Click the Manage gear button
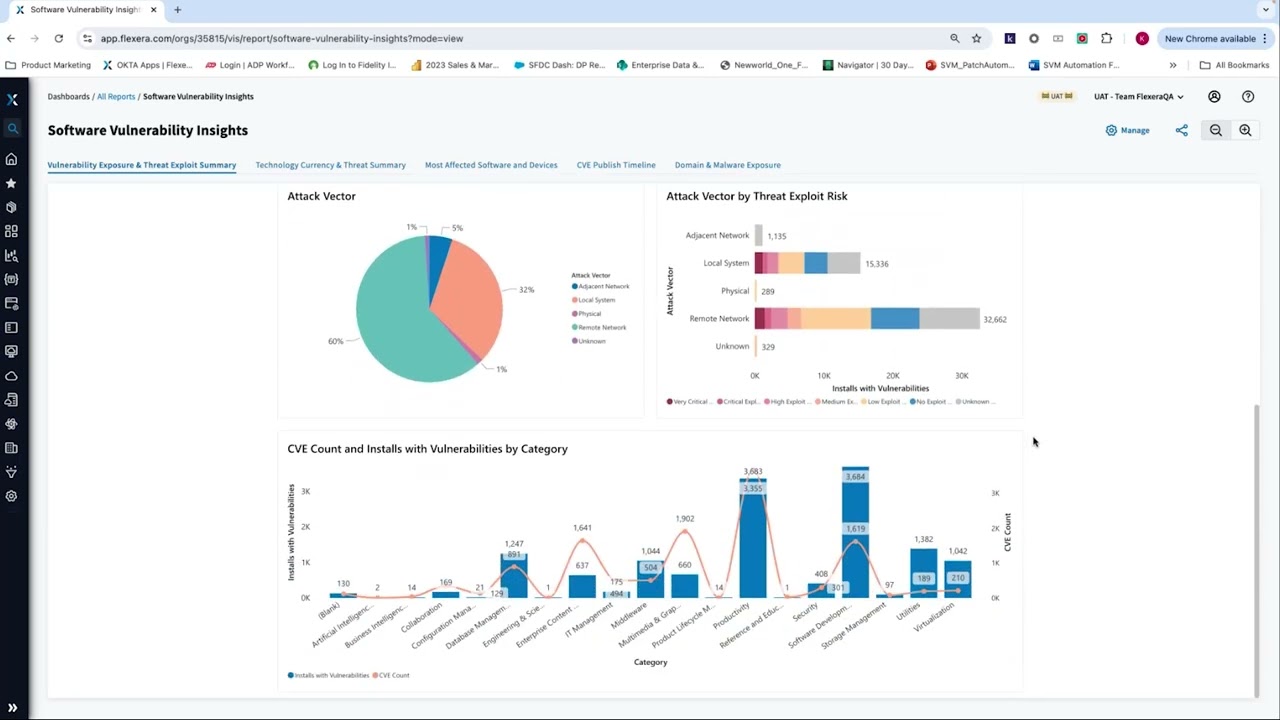The image size is (1280, 720). pos(1128,130)
